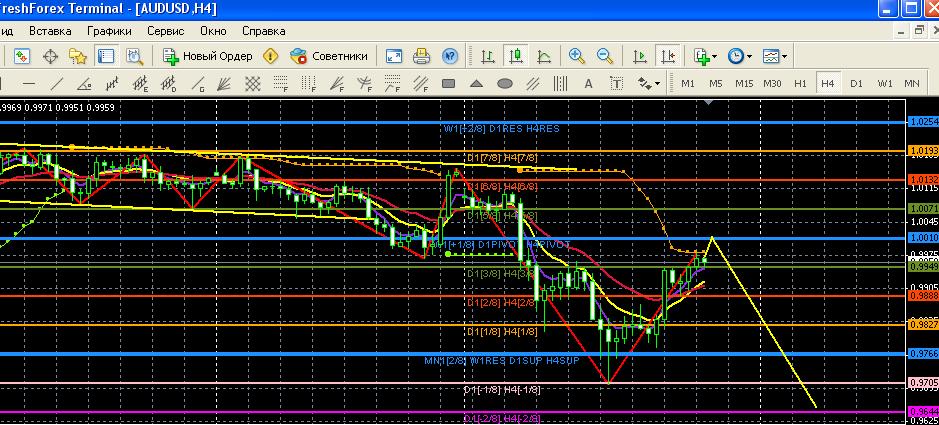
Task: Switch chart to full screen mode icon
Action: click(393, 56)
